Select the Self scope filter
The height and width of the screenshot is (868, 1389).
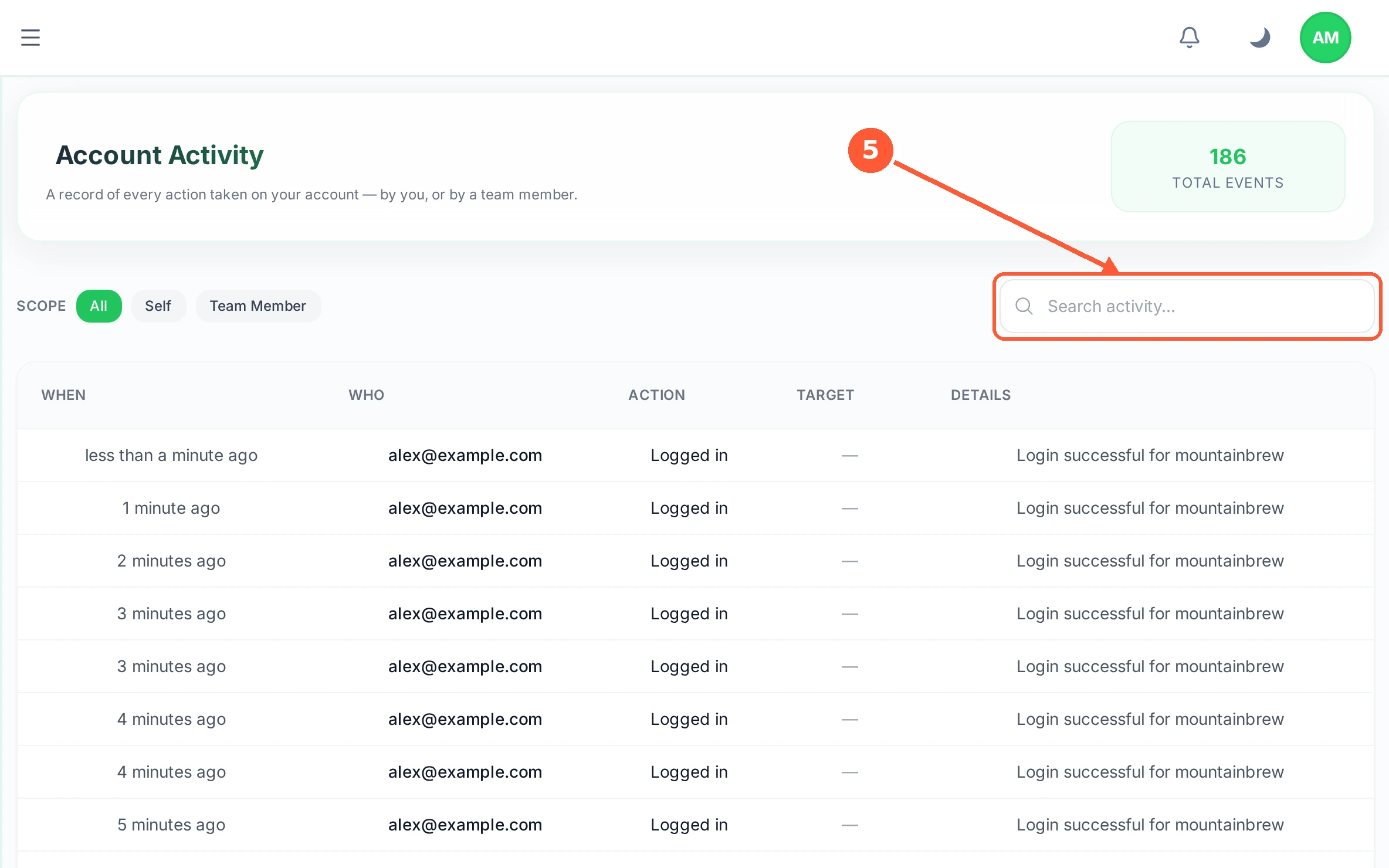tap(158, 306)
